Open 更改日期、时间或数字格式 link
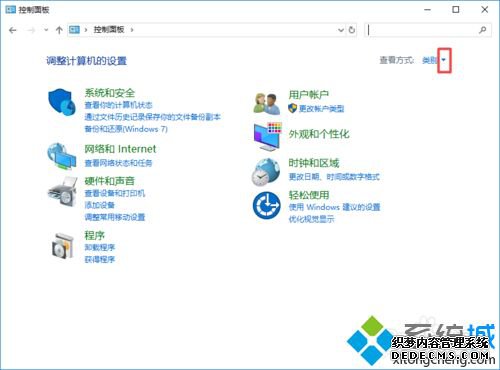The image size is (500, 370). click(x=334, y=177)
